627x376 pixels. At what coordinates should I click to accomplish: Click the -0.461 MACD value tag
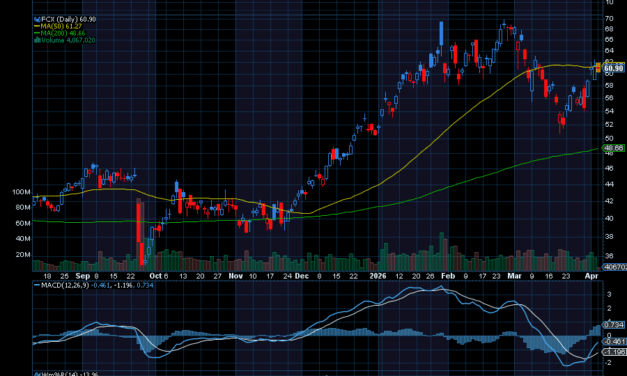click(x=614, y=342)
